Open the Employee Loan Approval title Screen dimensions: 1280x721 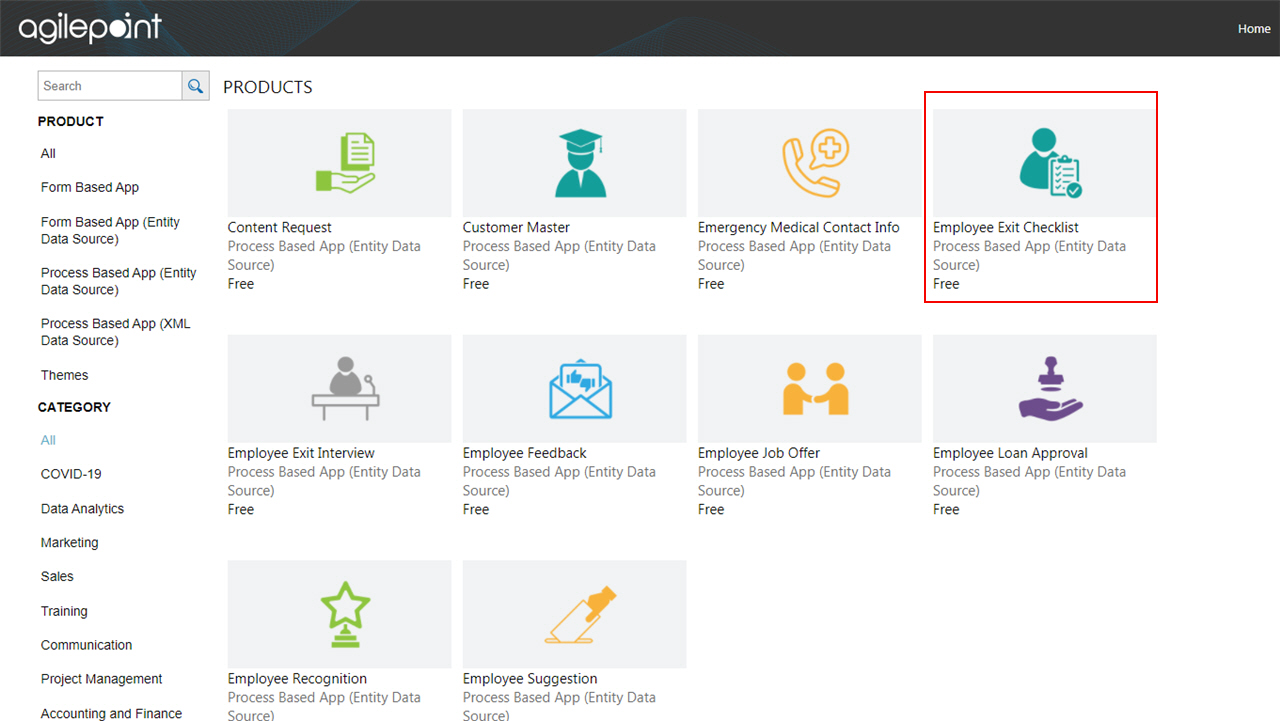pyautogui.click(x=1010, y=453)
